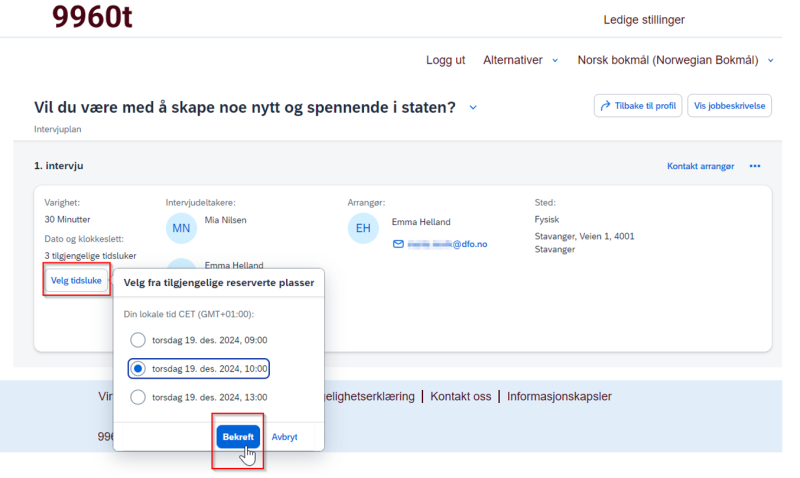800x478 pixels.
Task: Open the three-dot more options menu
Action: pos(755,166)
